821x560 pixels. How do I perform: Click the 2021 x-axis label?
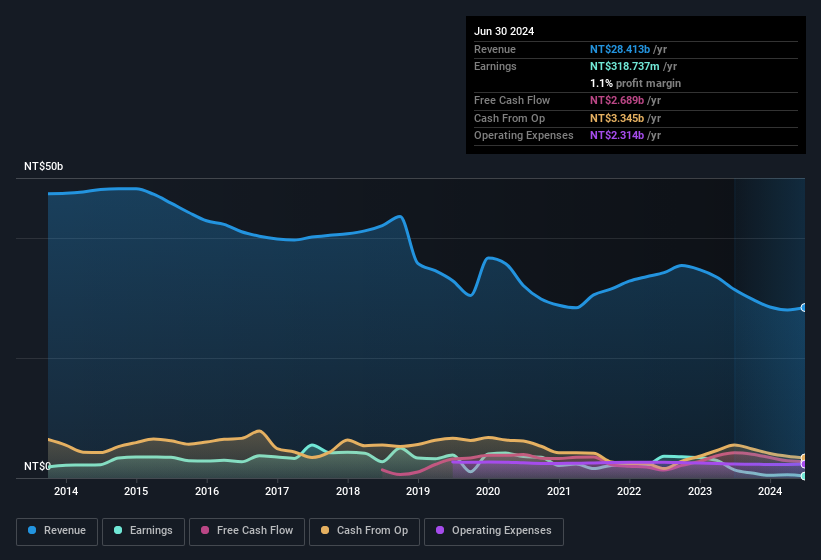(x=559, y=491)
